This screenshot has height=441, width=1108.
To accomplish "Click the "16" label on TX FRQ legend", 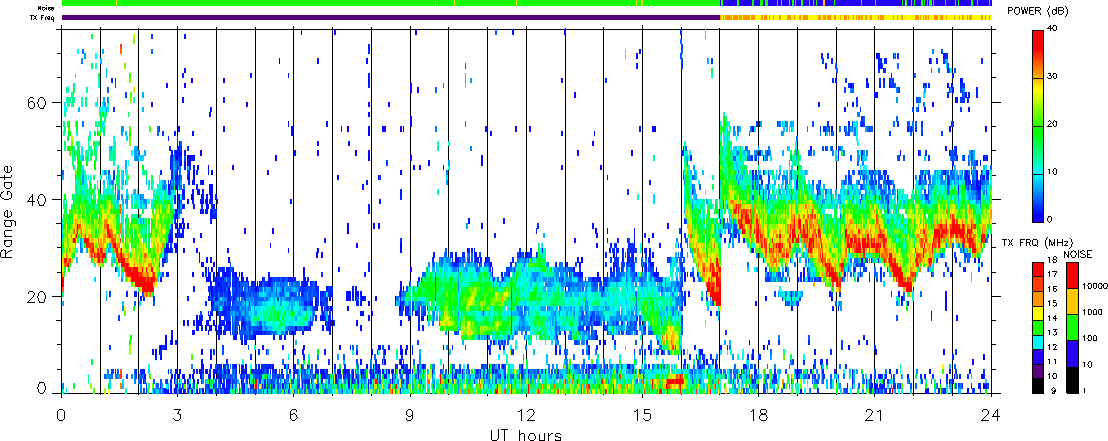I will tap(1052, 288).
